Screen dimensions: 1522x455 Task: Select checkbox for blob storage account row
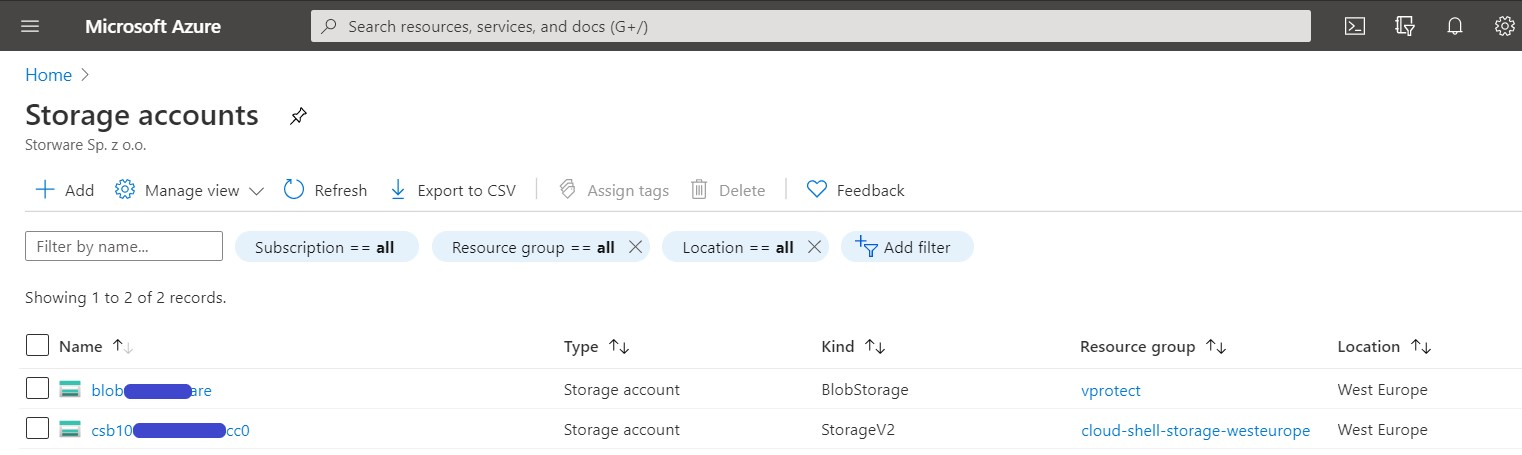pos(37,389)
